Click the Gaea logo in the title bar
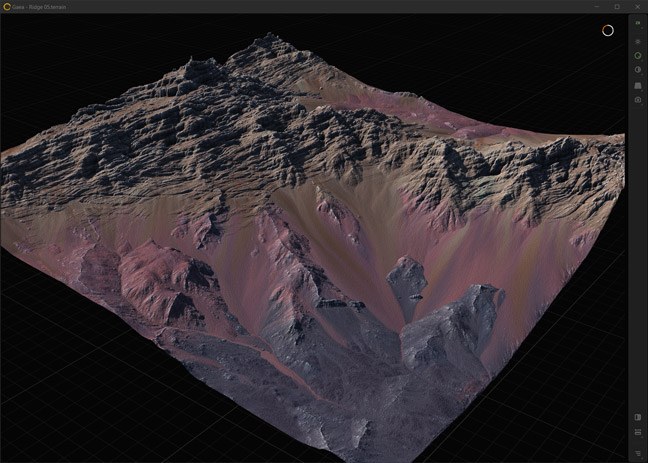The width and height of the screenshot is (648, 463). click(x=7, y=6)
